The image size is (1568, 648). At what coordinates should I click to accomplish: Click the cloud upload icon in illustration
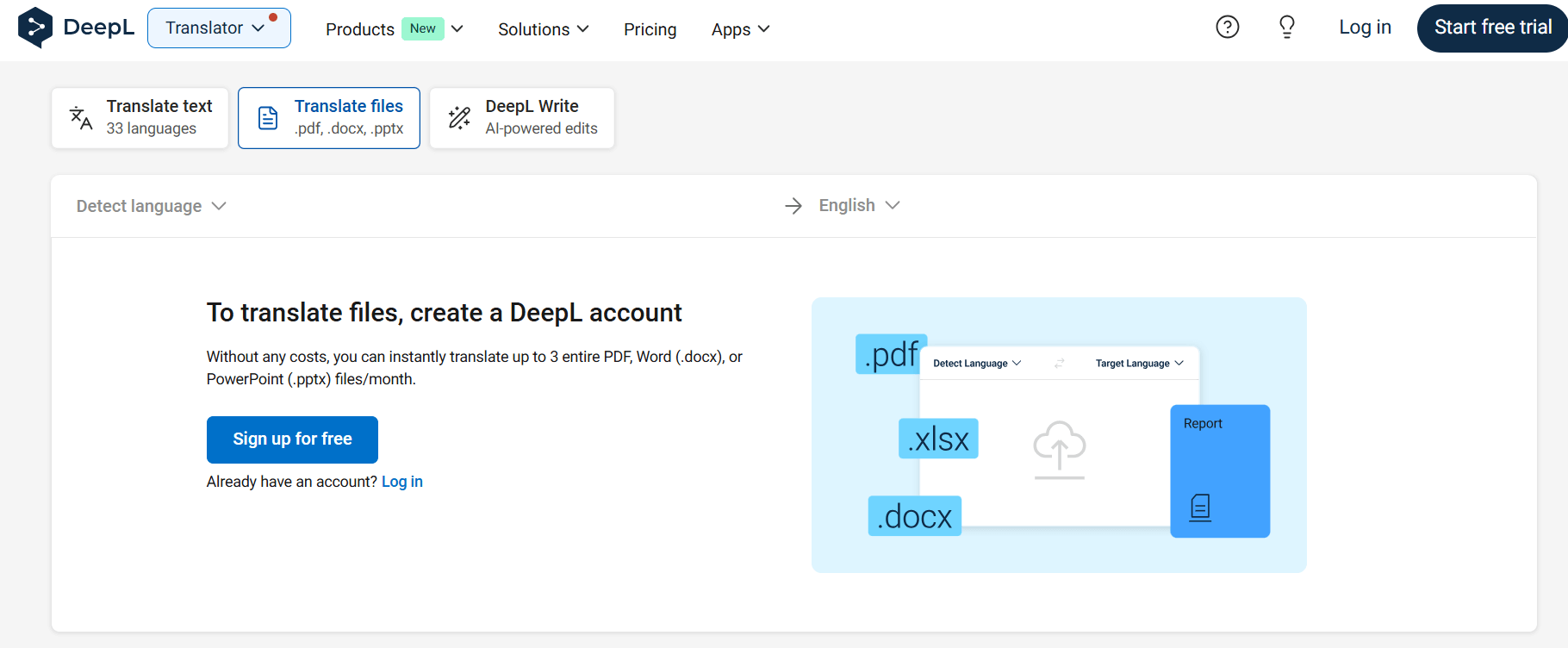[x=1059, y=450]
